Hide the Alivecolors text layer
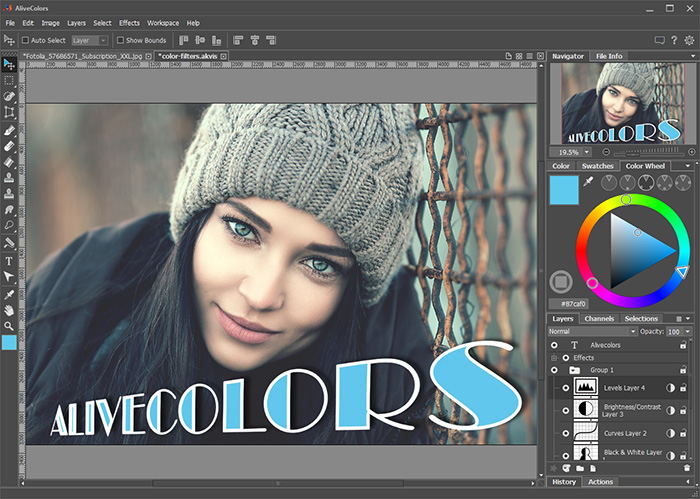Viewport: 700px width, 499px height. click(554, 345)
